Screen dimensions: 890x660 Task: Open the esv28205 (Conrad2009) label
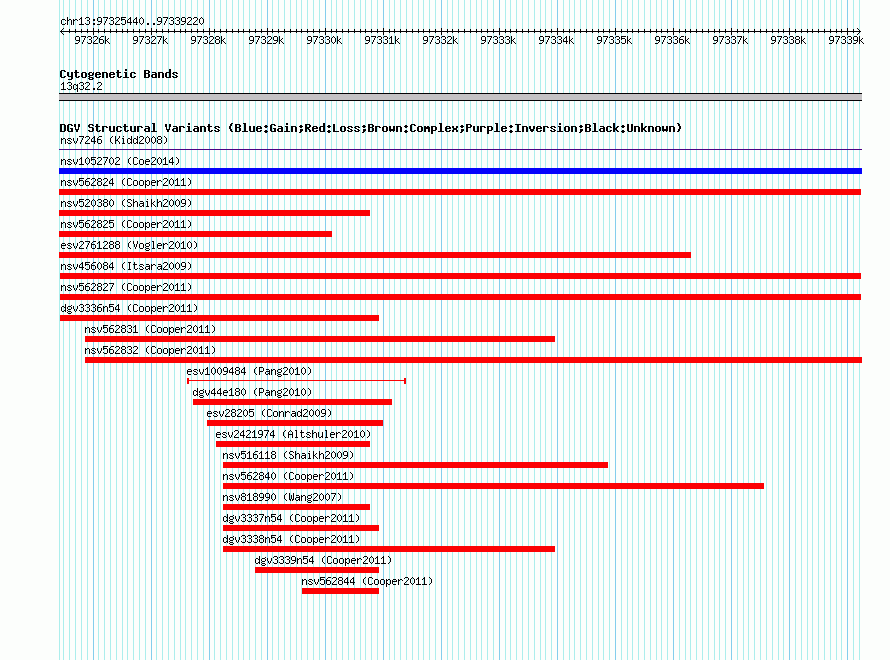click(x=269, y=413)
